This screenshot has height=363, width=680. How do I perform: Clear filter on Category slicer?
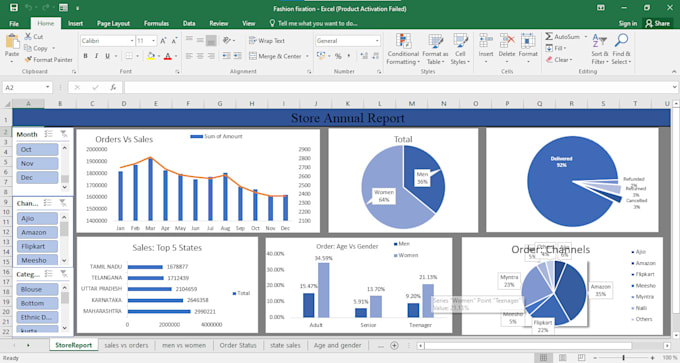[64, 274]
